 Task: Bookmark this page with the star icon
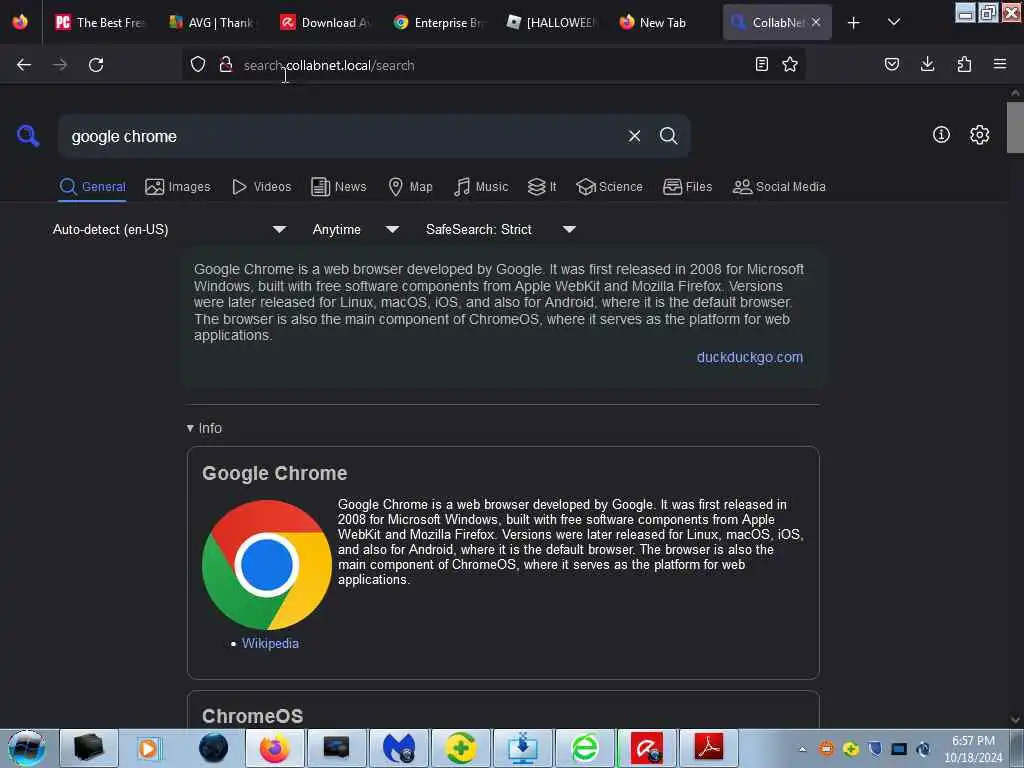point(790,65)
